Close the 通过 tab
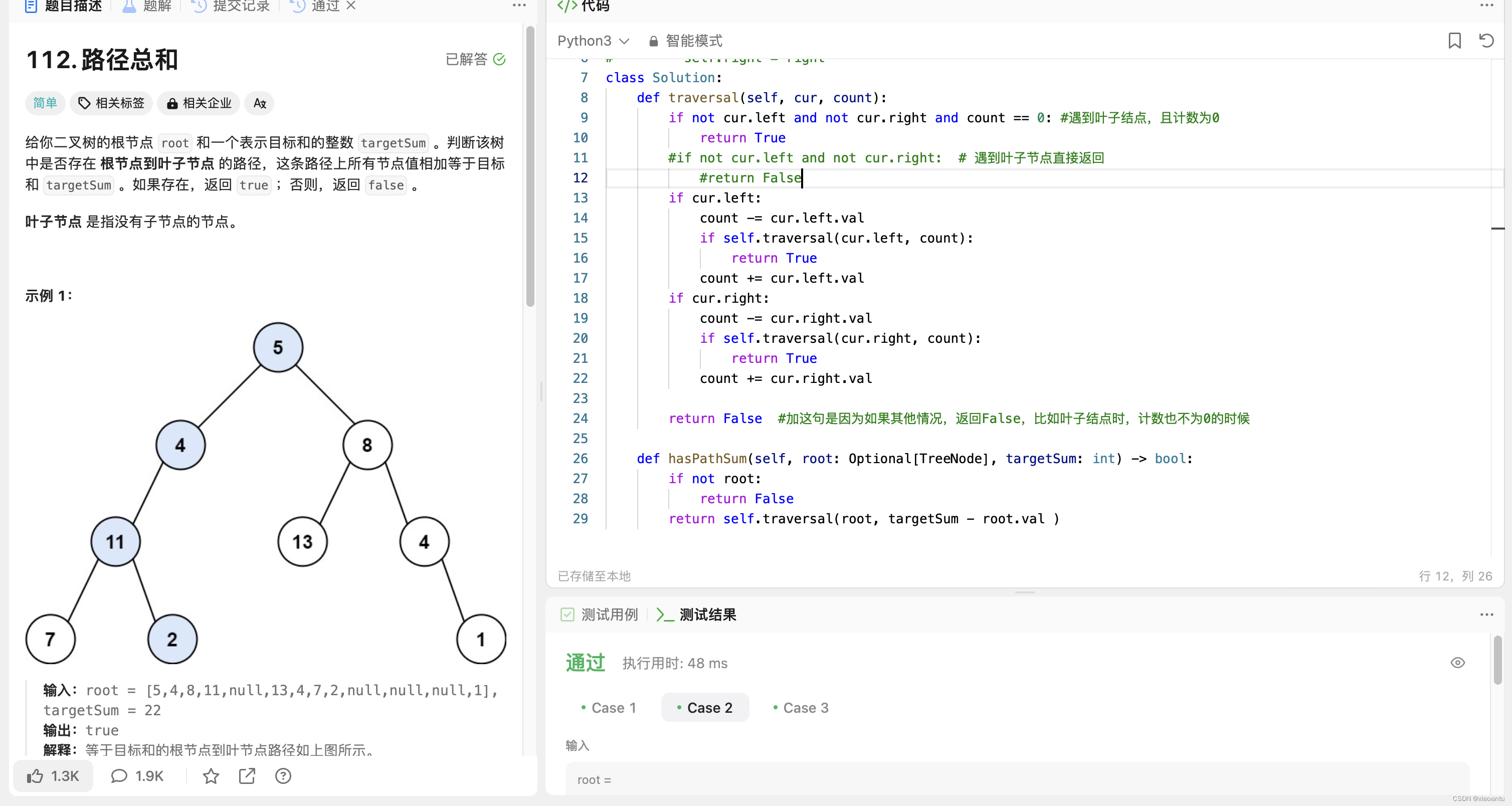 [x=351, y=6]
